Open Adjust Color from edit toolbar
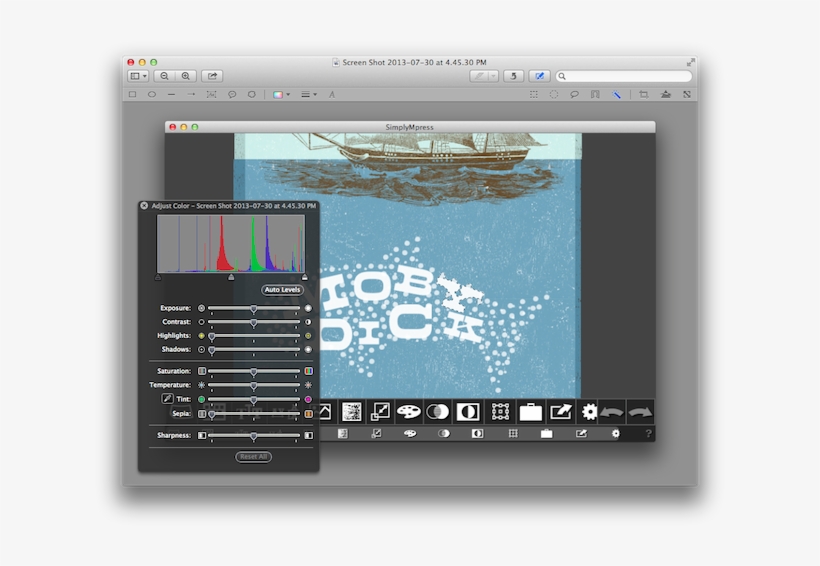820x566 pixels. (665, 95)
